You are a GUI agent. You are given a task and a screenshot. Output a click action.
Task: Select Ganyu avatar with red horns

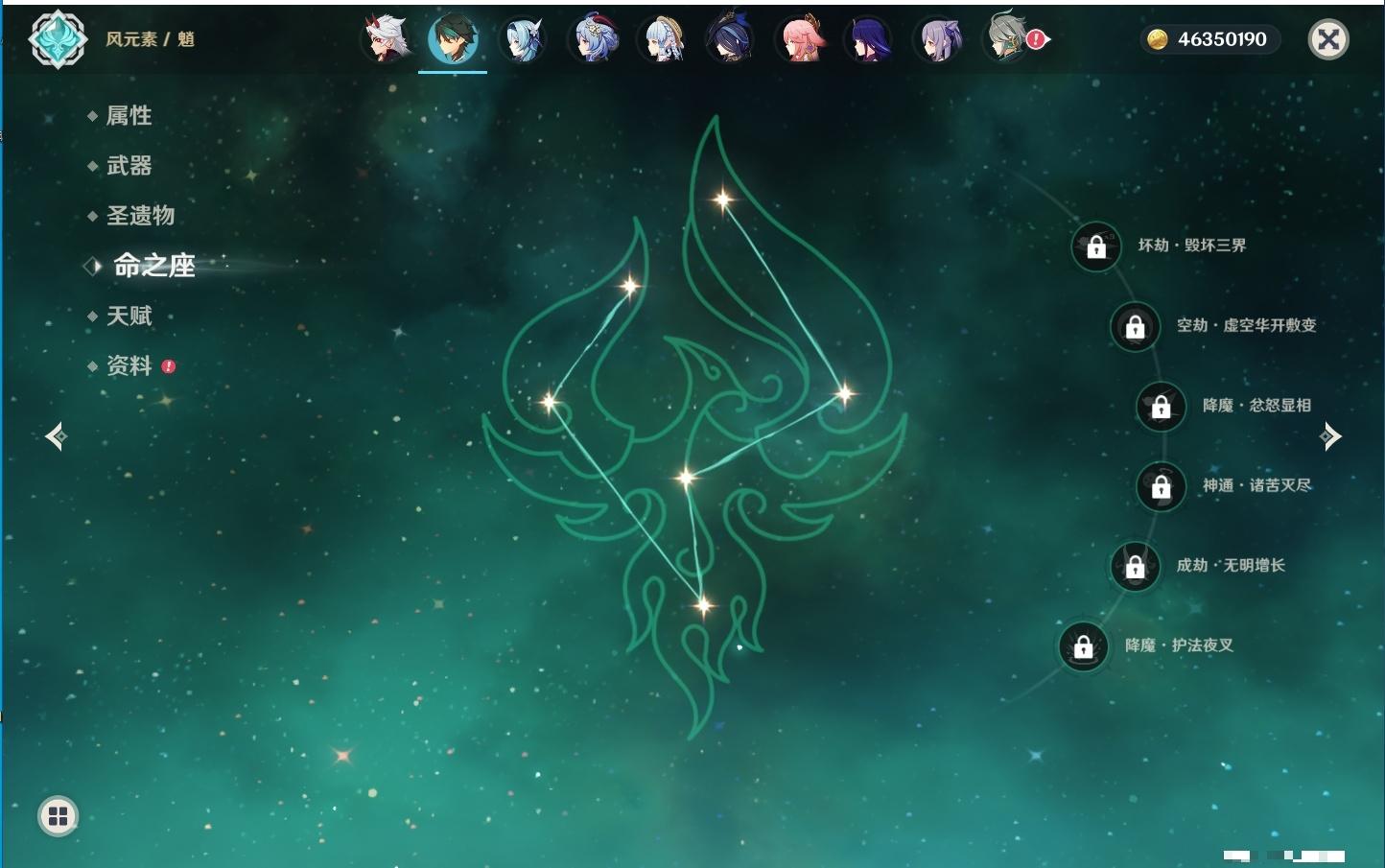[x=593, y=39]
